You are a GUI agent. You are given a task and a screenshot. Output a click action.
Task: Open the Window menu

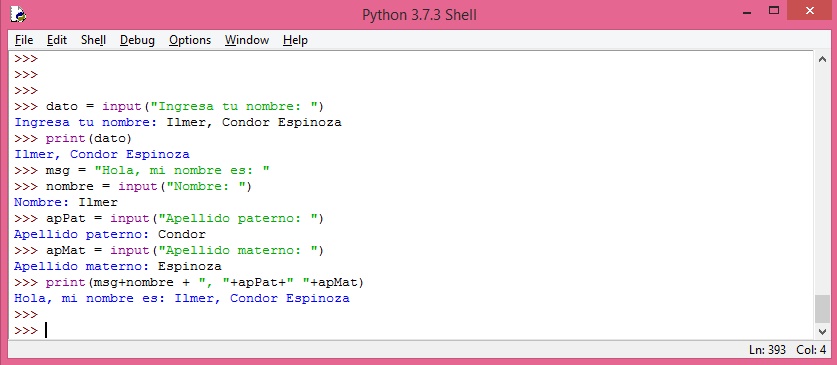click(x=247, y=40)
